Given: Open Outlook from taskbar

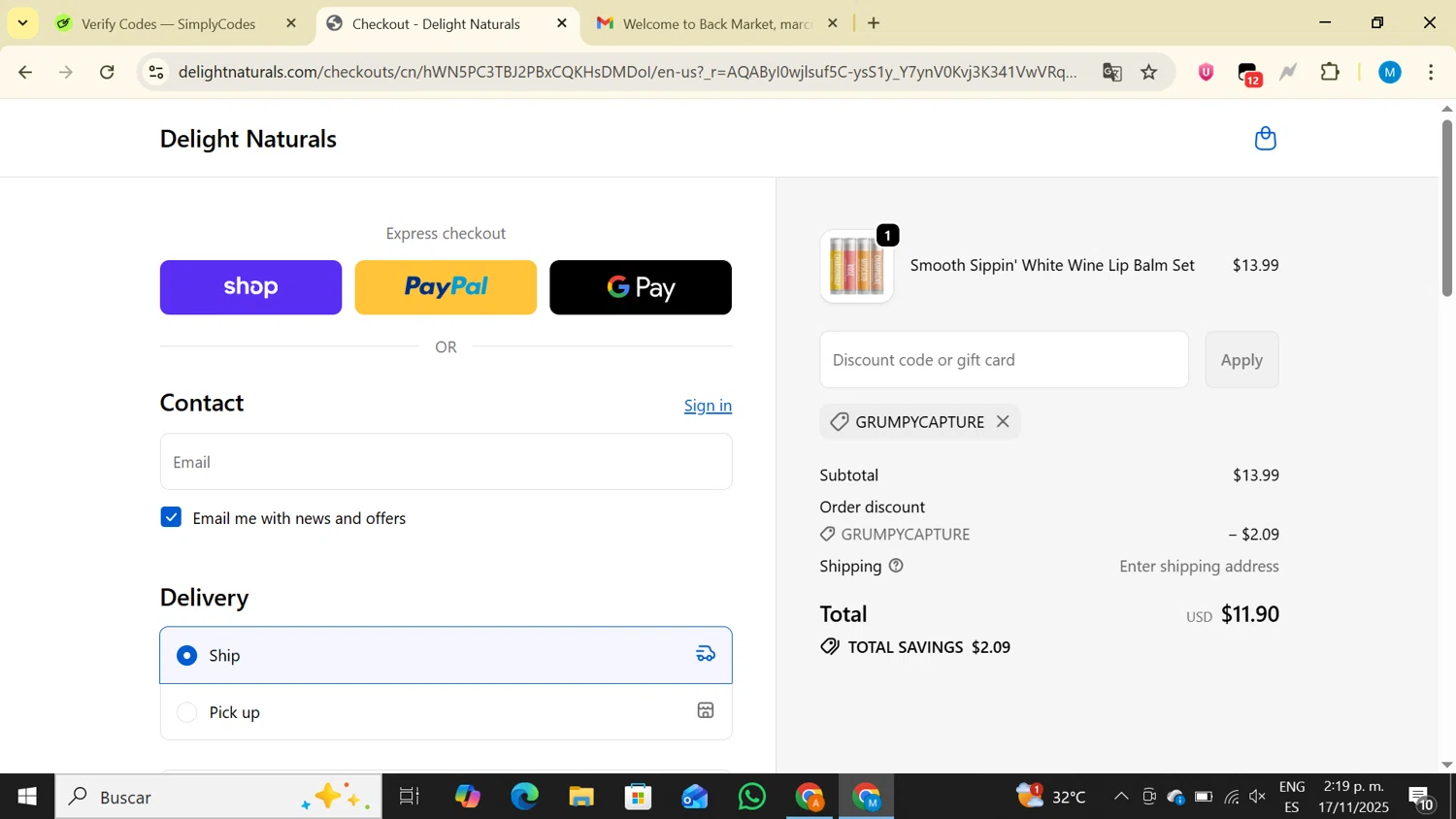Looking at the screenshot, I should click(695, 797).
